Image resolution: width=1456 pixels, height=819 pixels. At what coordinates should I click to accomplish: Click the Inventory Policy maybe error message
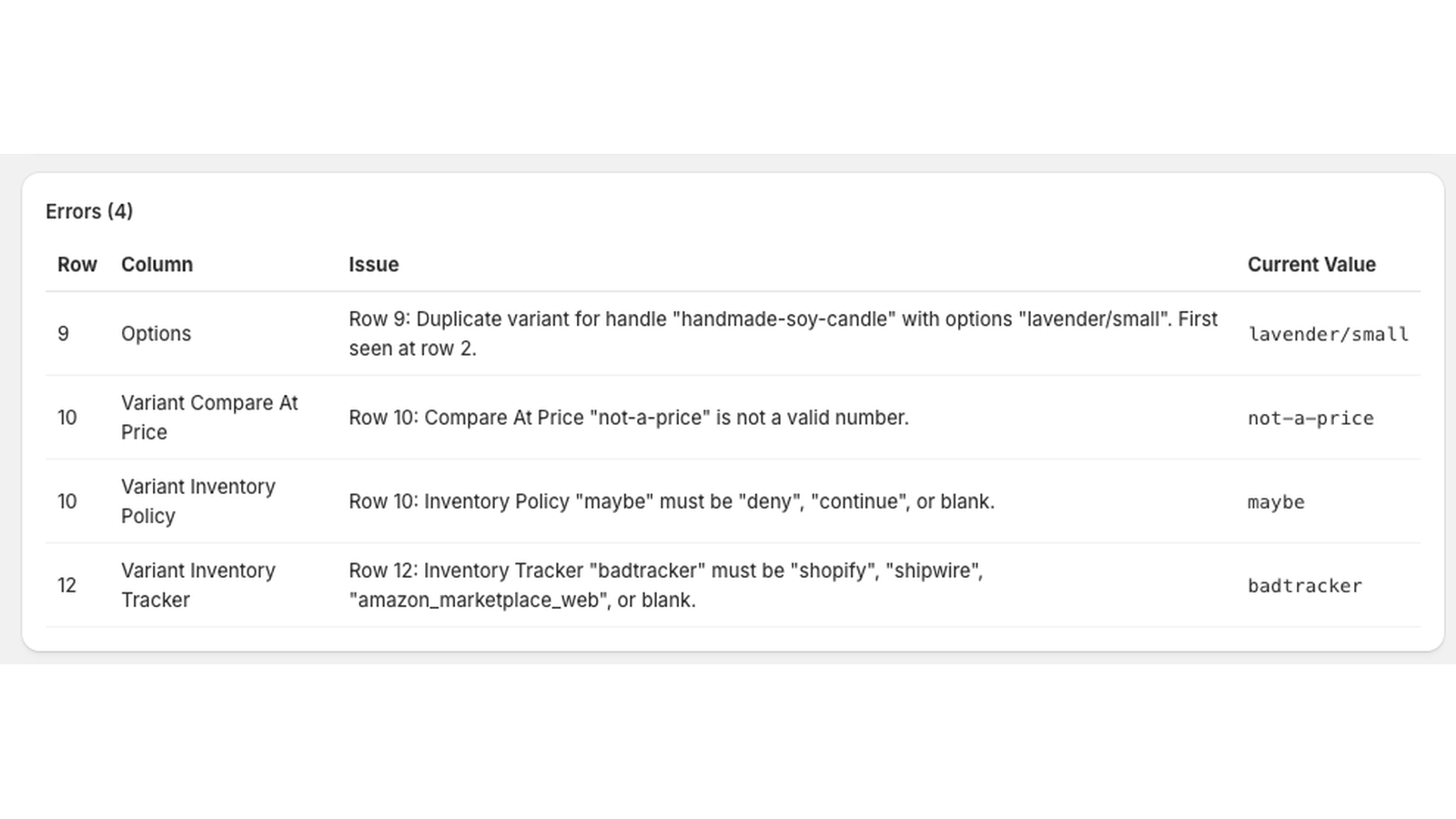click(x=672, y=500)
